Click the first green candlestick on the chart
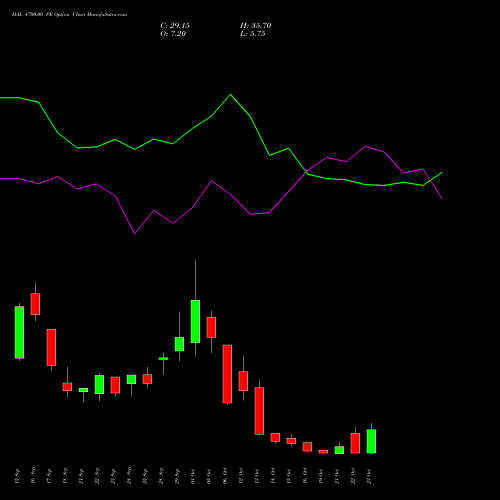 (19, 332)
